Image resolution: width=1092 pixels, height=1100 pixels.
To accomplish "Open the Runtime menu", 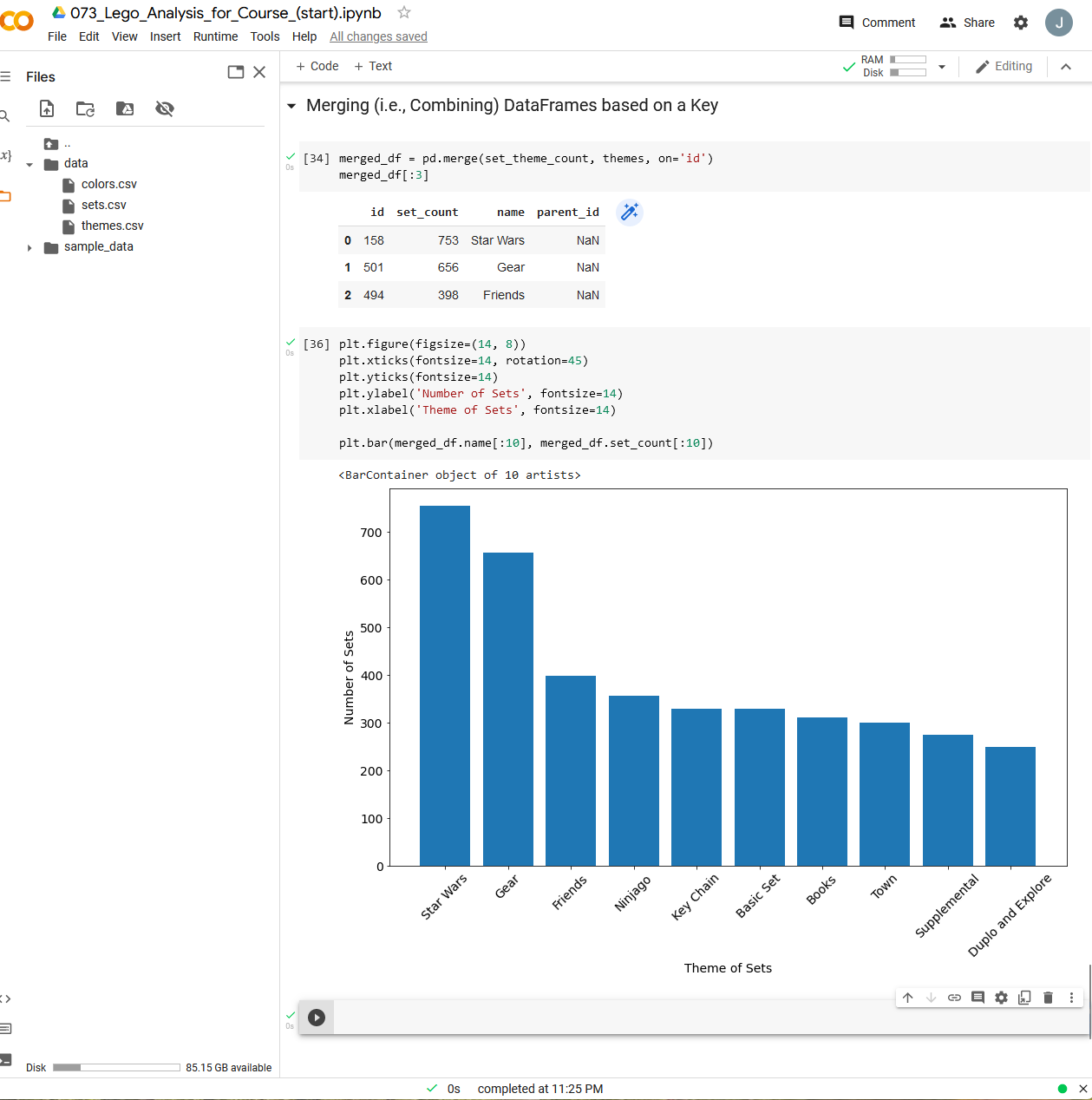I will pyautogui.click(x=215, y=36).
